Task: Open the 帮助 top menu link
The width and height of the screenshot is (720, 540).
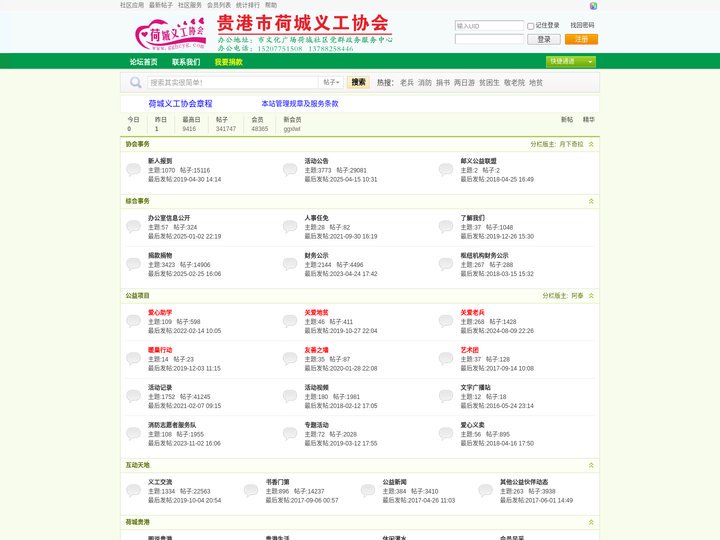Action: (x=271, y=5)
